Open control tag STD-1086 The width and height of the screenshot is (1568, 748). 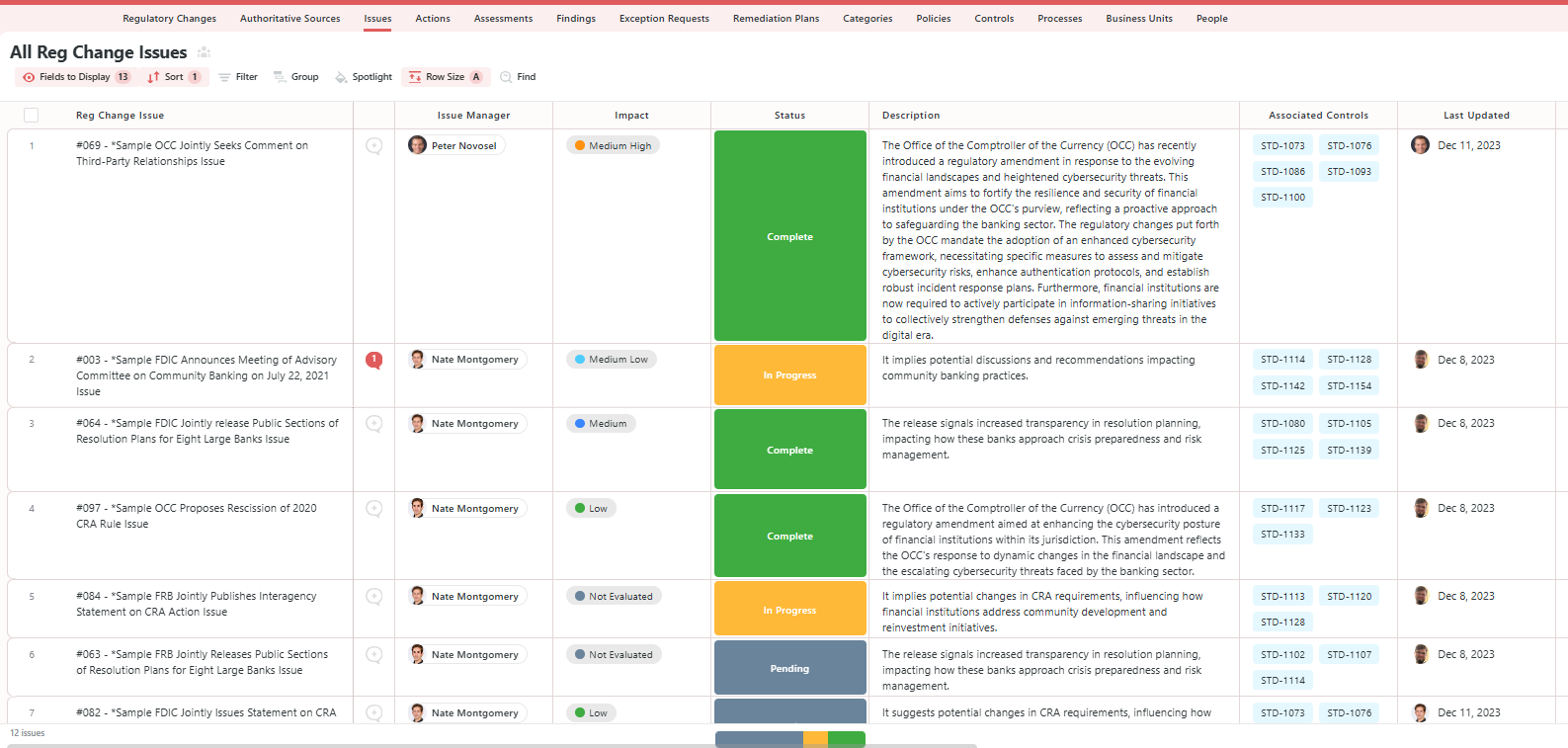pos(1282,171)
